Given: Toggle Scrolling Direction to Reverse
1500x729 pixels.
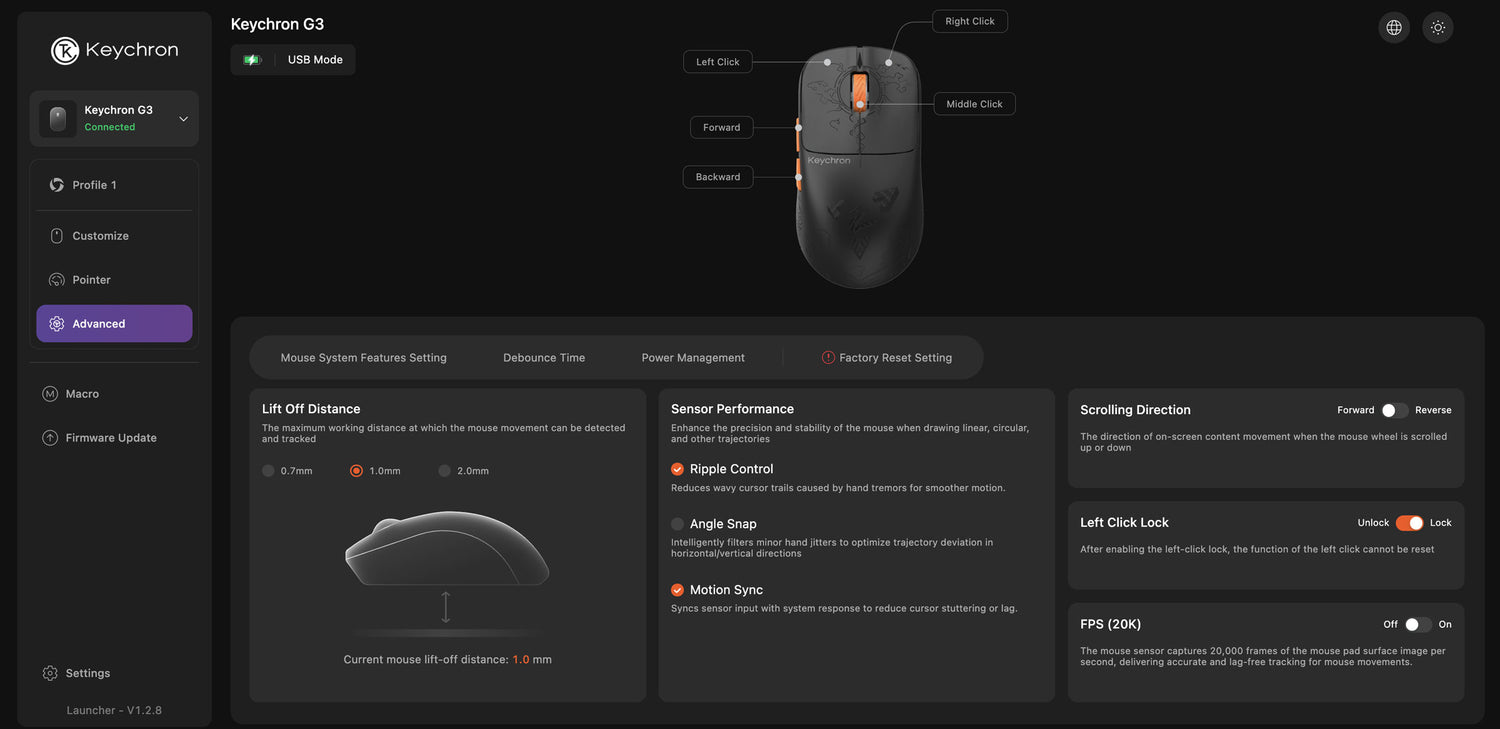Looking at the screenshot, I should point(1395,410).
